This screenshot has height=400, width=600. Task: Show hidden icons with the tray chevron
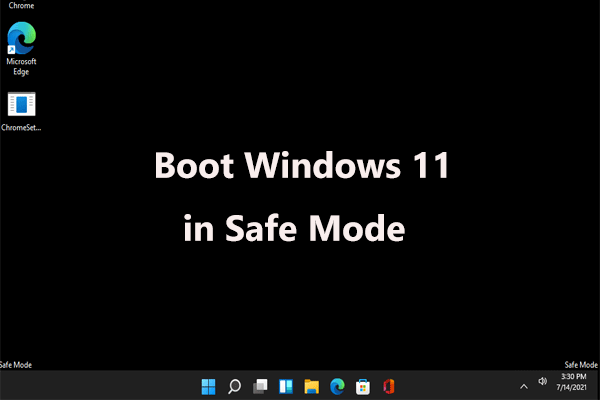tap(524, 387)
